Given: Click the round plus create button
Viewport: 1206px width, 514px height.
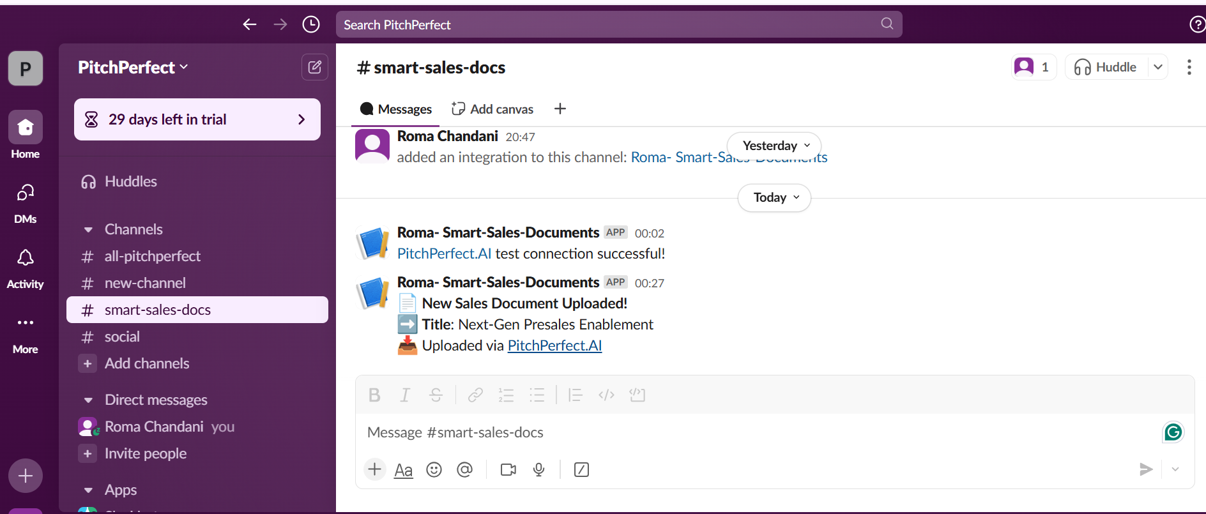Looking at the screenshot, I should pos(25,476).
